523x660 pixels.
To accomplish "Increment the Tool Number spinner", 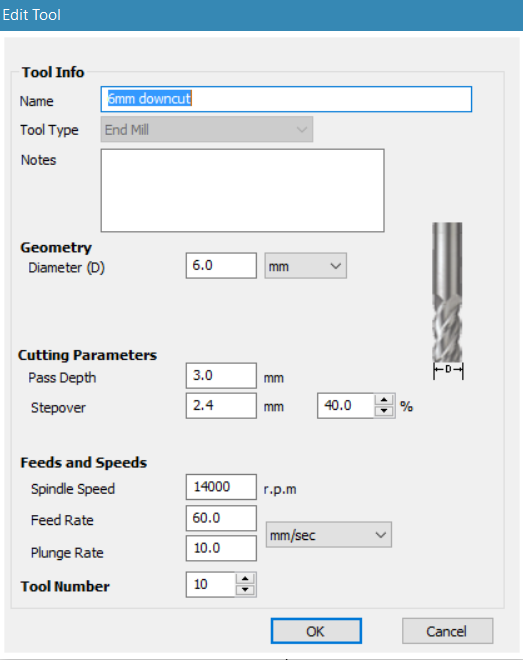I will tap(245, 578).
